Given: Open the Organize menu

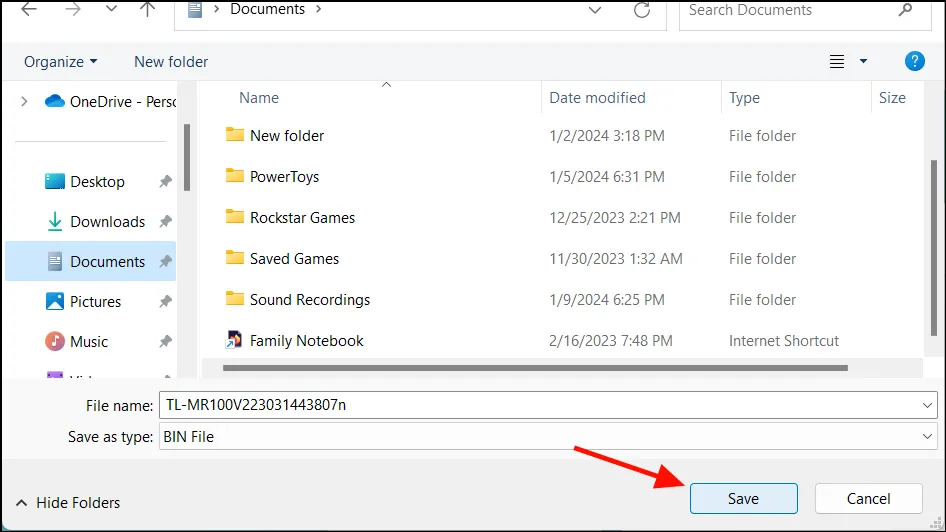Looking at the screenshot, I should tap(60, 62).
